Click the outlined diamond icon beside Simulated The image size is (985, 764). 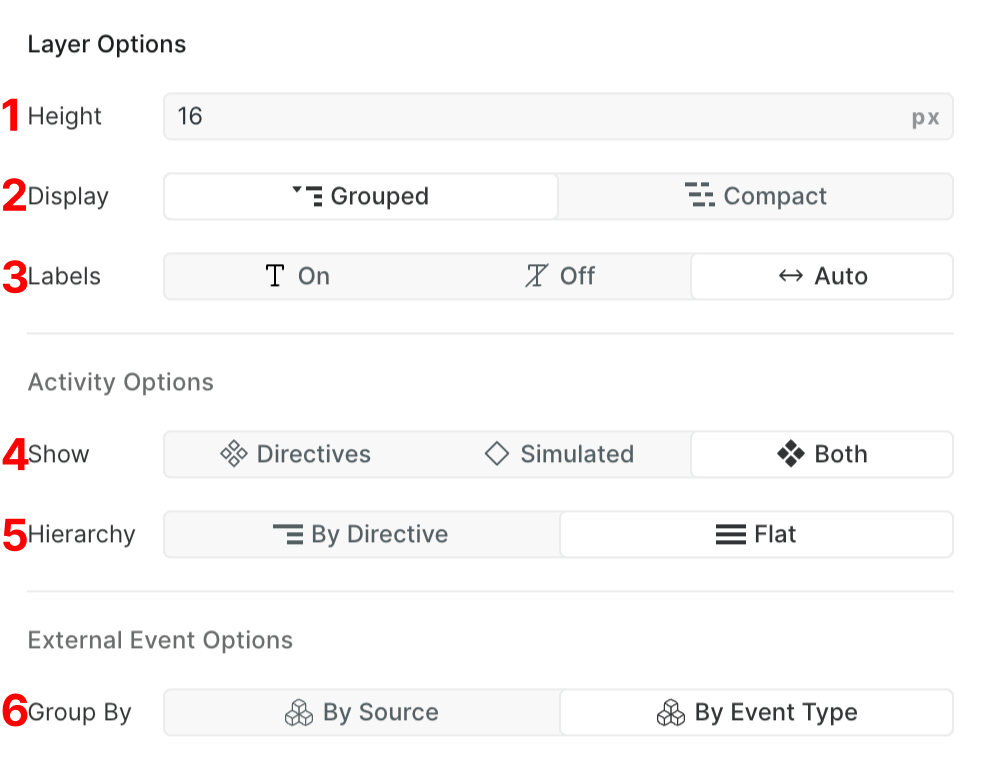497,454
